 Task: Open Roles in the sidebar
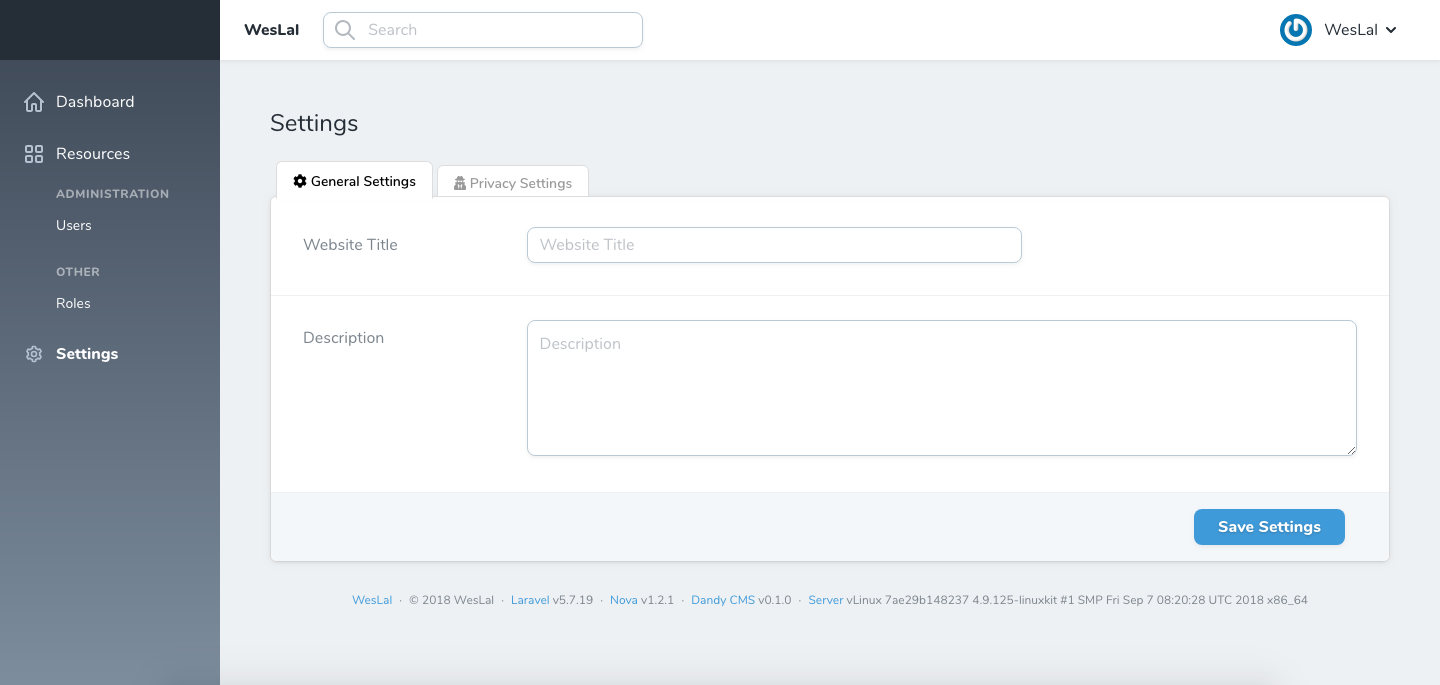pos(73,304)
